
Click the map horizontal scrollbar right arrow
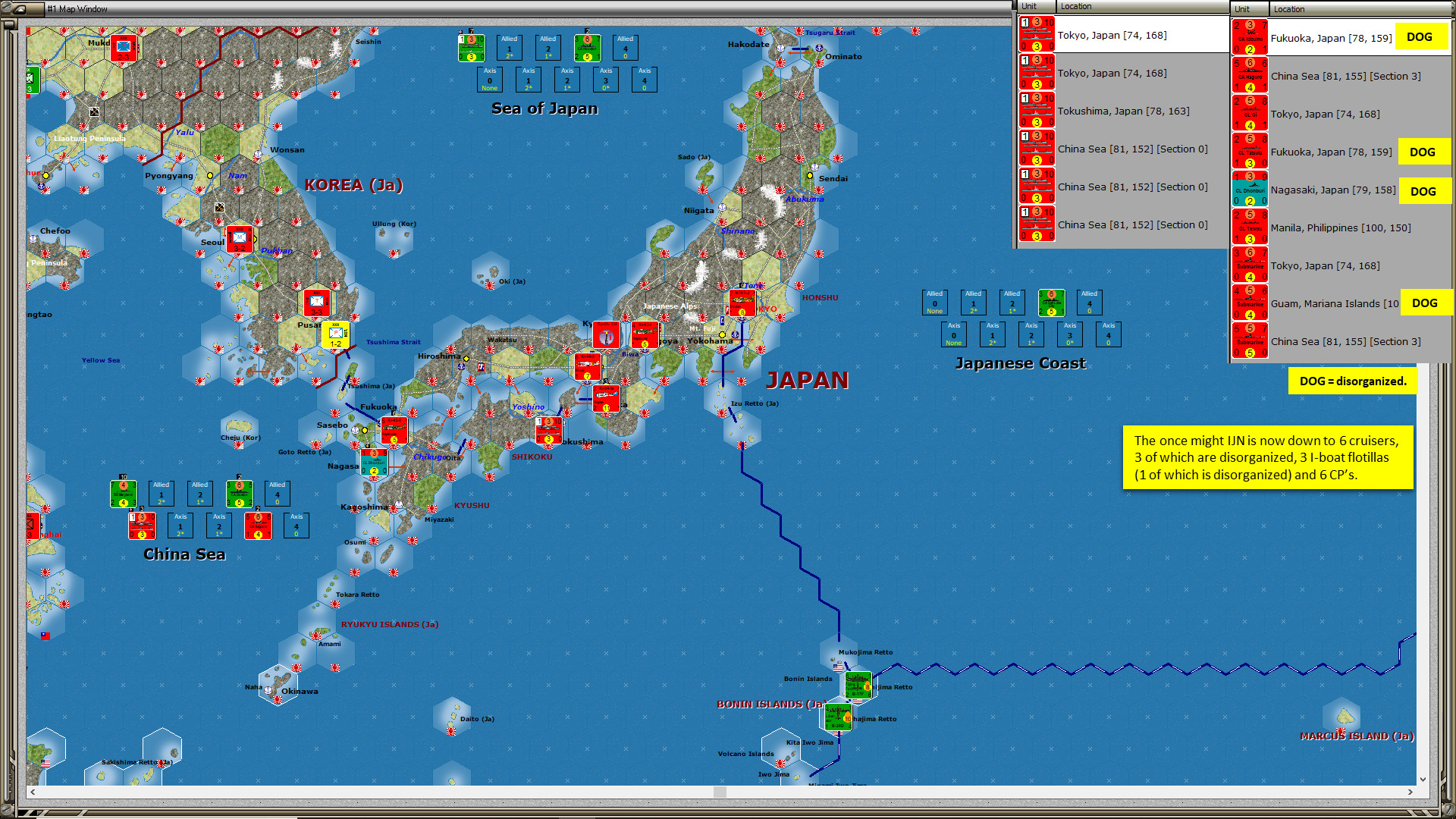tap(1410, 792)
